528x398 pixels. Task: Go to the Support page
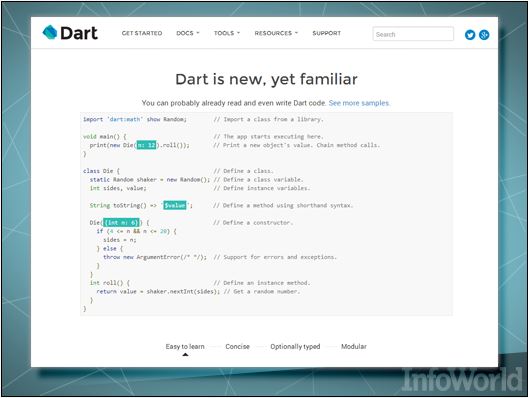326,33
